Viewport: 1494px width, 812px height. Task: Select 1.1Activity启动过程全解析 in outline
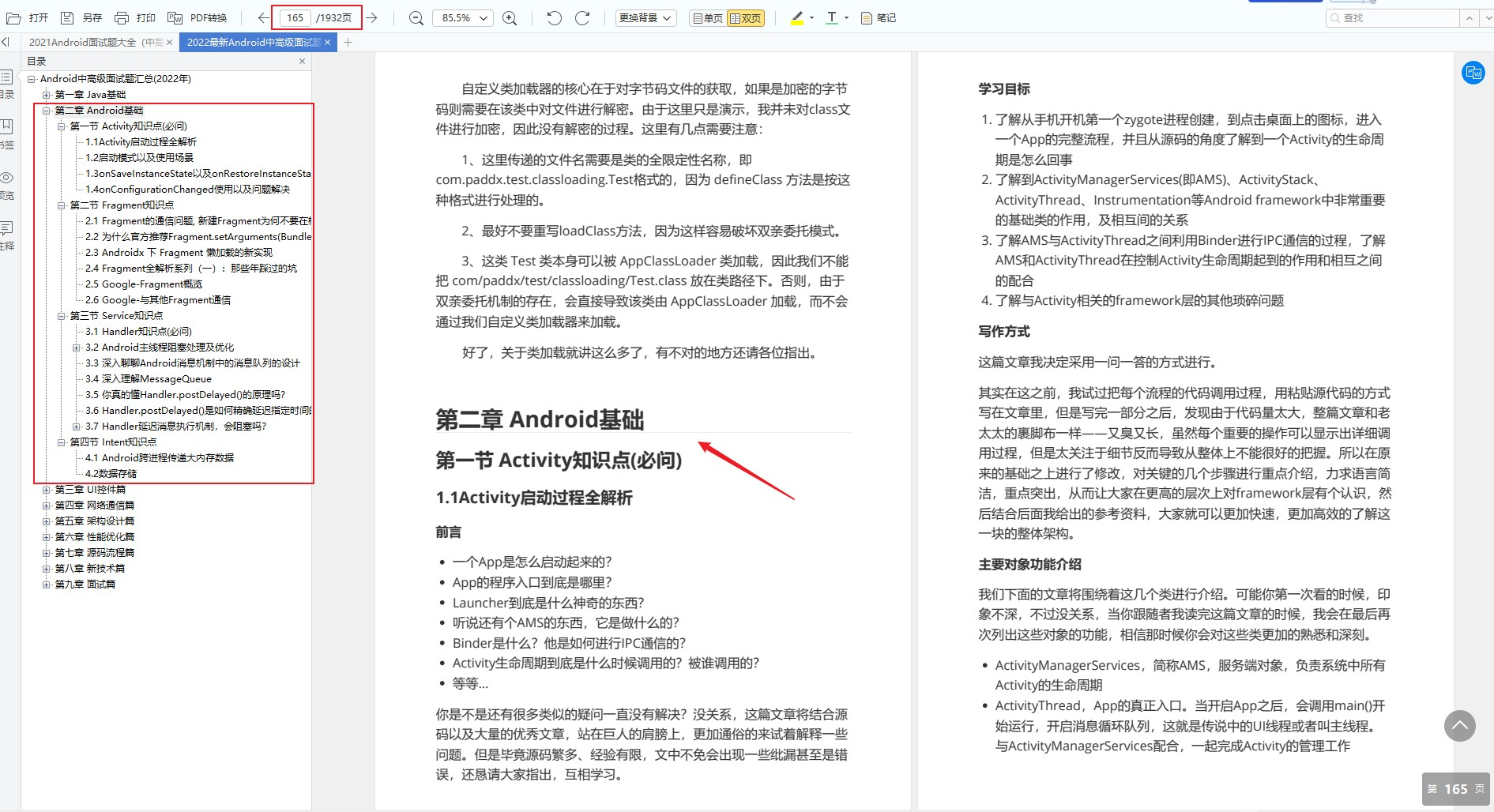[141, 142]
